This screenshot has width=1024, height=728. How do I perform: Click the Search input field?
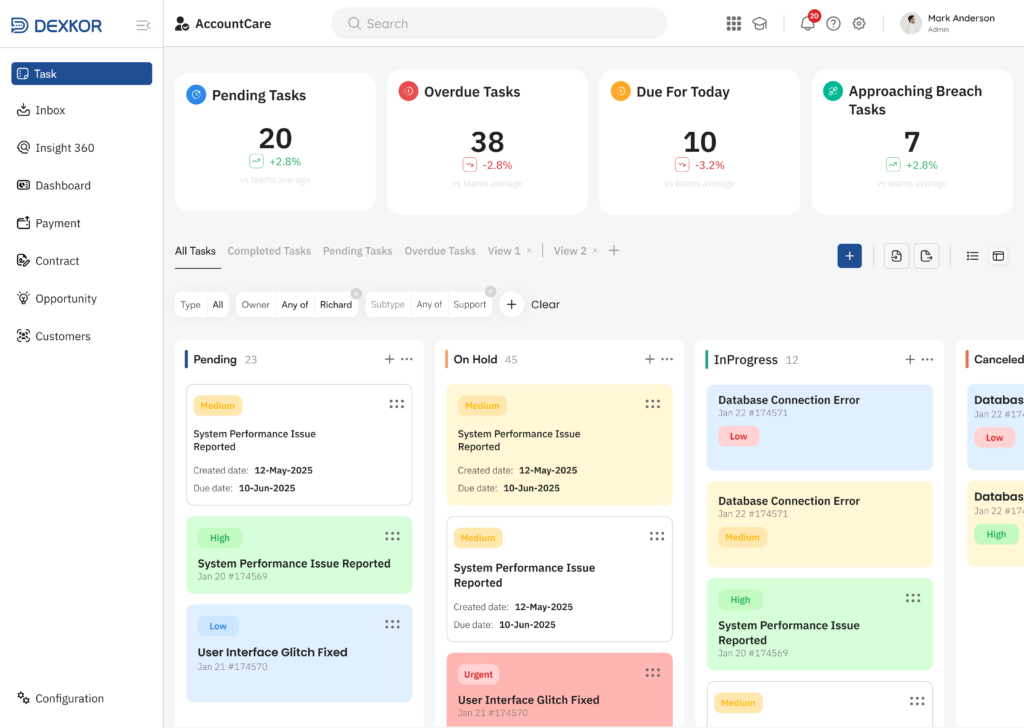pyautogui.click(x=499, y=24)
